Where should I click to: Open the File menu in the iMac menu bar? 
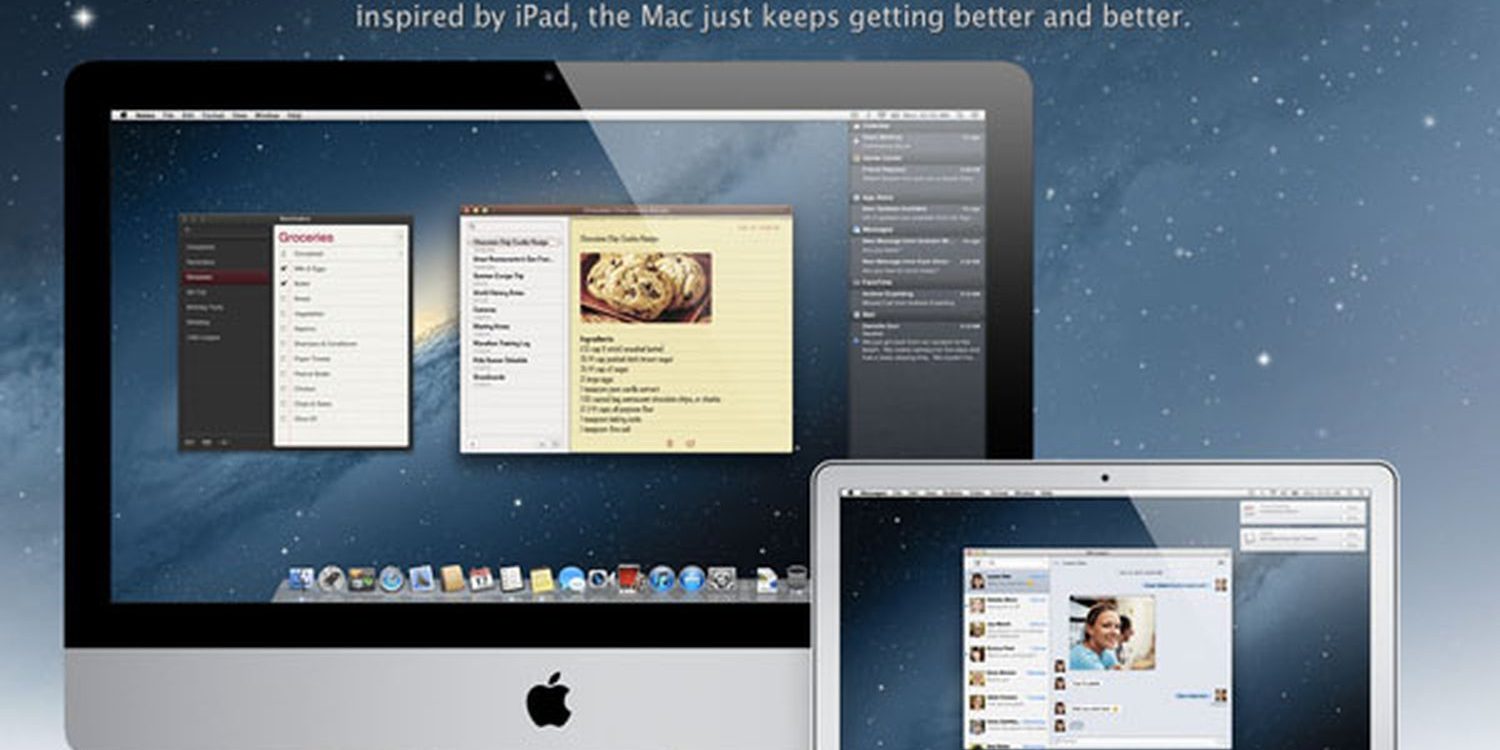pyautogui.click(x=168, y=115)
